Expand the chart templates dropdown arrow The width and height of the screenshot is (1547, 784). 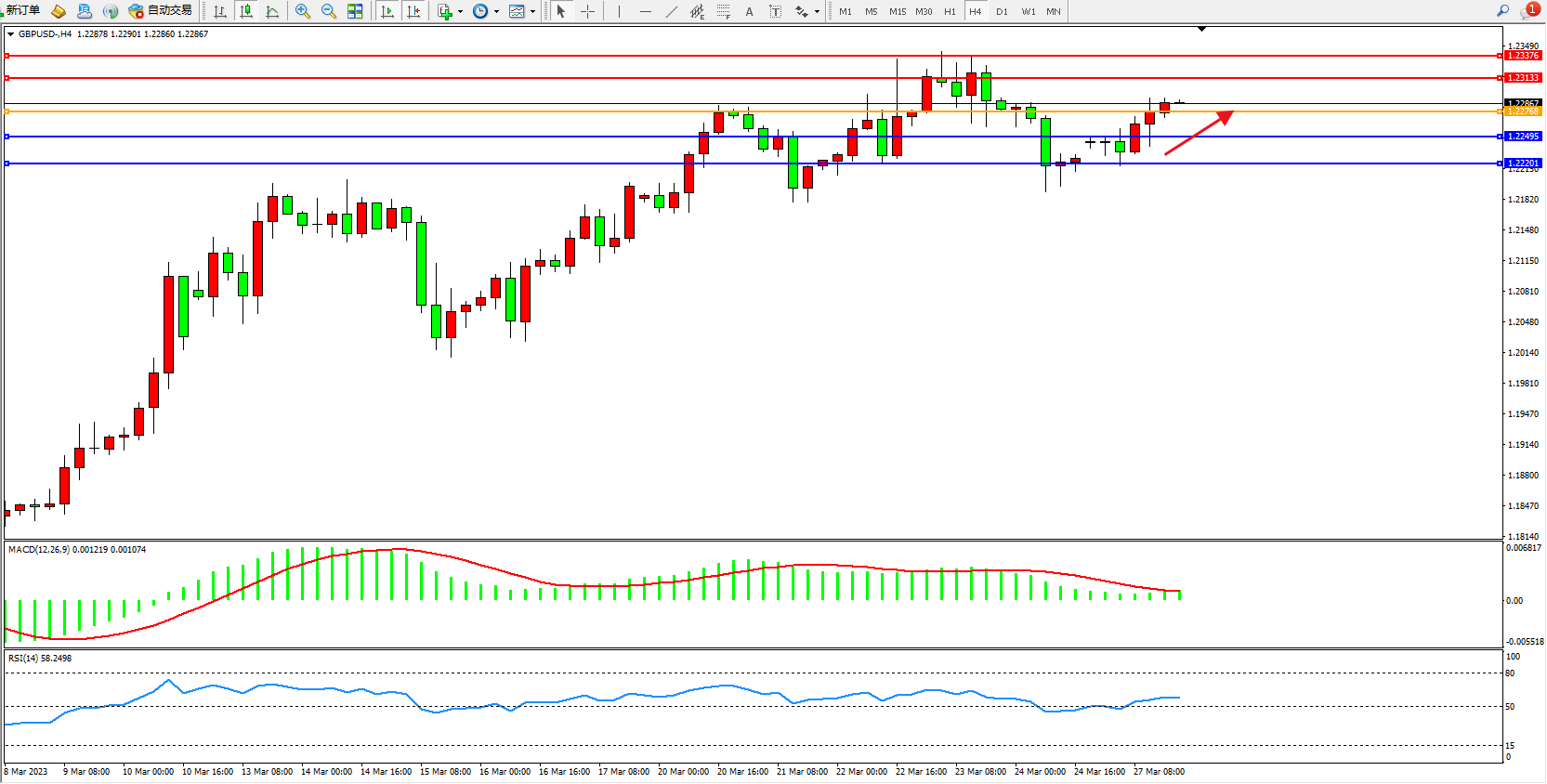pos(532,11)
